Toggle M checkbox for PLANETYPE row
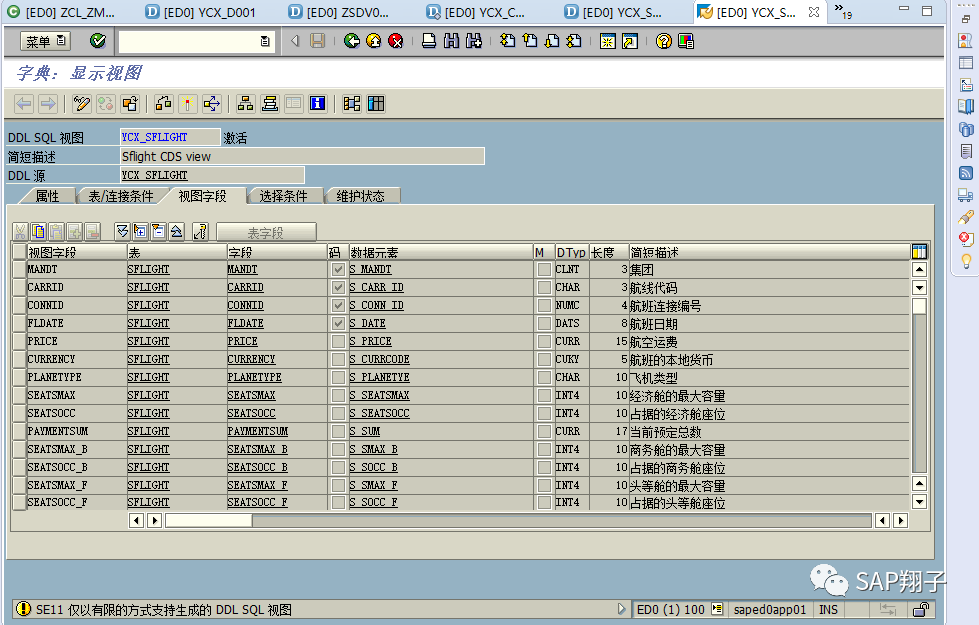Image resolution: width=979 pixels, height=625 pixels. tap(544, 378)
